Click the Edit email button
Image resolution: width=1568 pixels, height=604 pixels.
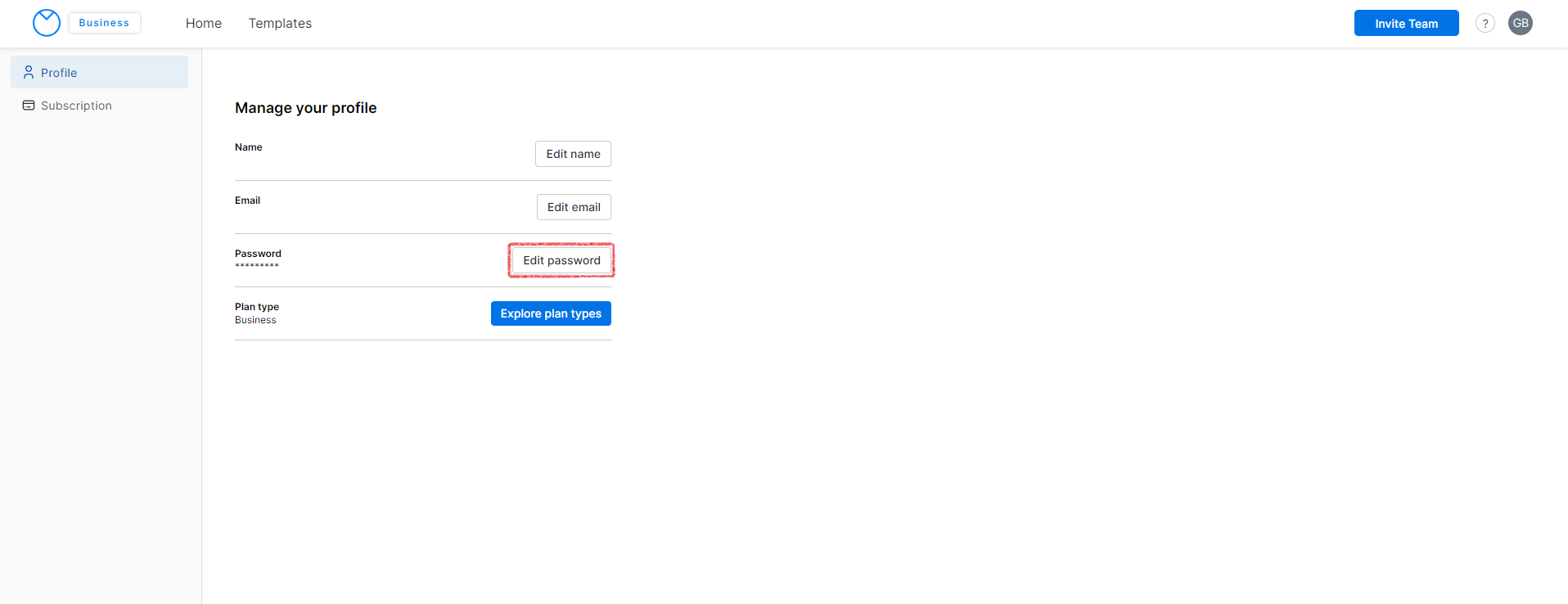click(574, 207)
